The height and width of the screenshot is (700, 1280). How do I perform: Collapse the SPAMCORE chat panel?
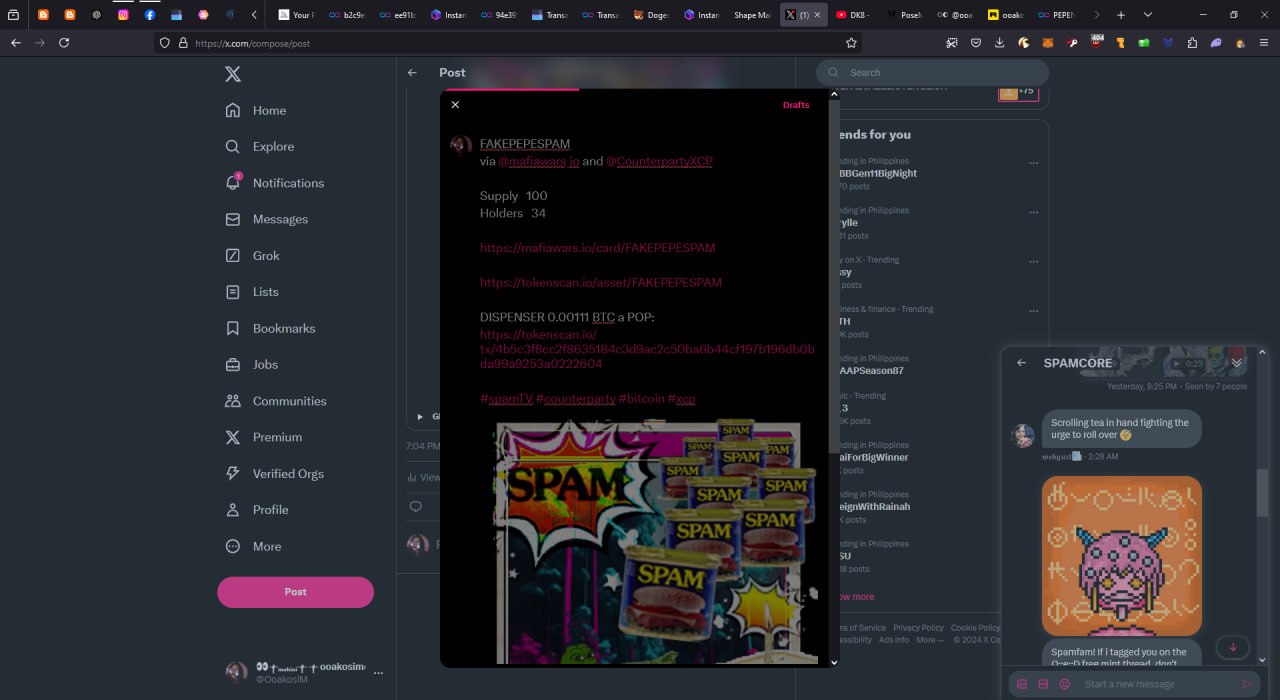1237,363
